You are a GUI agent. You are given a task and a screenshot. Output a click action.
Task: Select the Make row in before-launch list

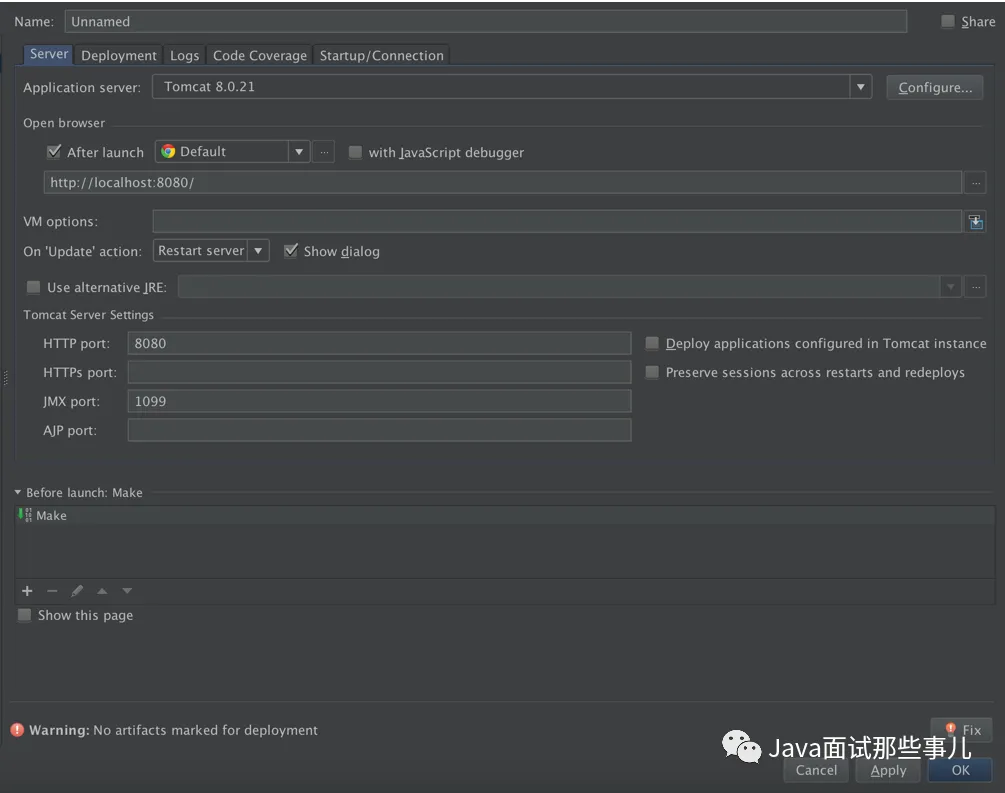tap(504, 515)
